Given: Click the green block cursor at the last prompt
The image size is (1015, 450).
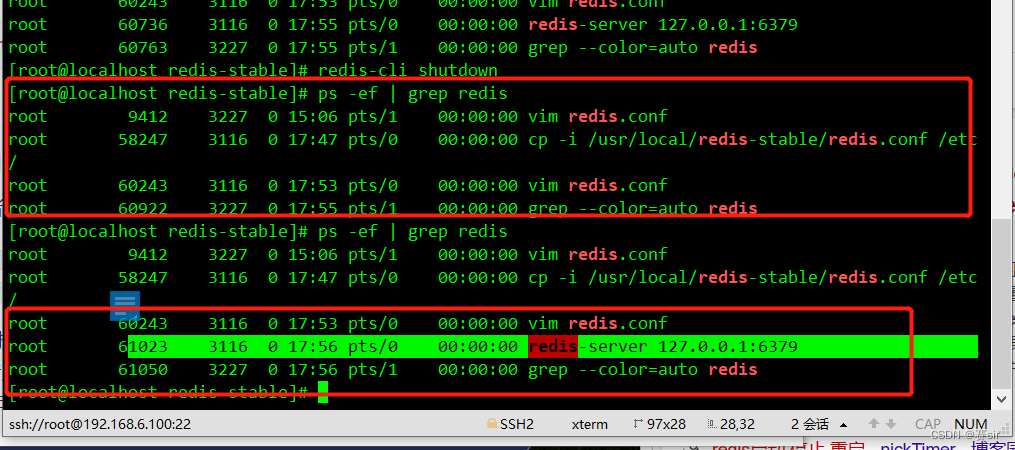Looking at the screenshot, I should (x=323, y=392).
